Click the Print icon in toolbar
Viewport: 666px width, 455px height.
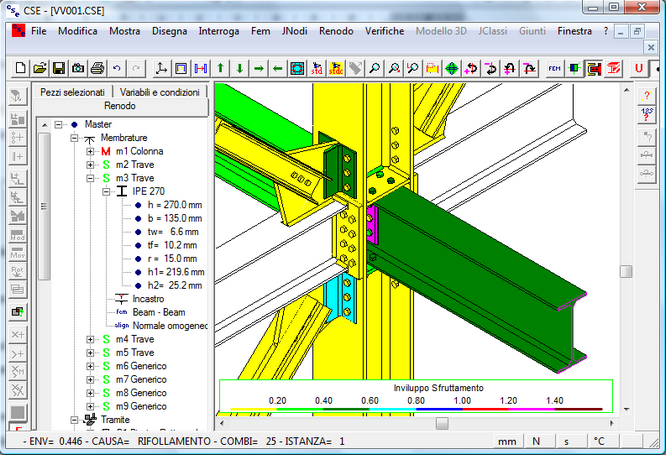[x=97, y=68]
